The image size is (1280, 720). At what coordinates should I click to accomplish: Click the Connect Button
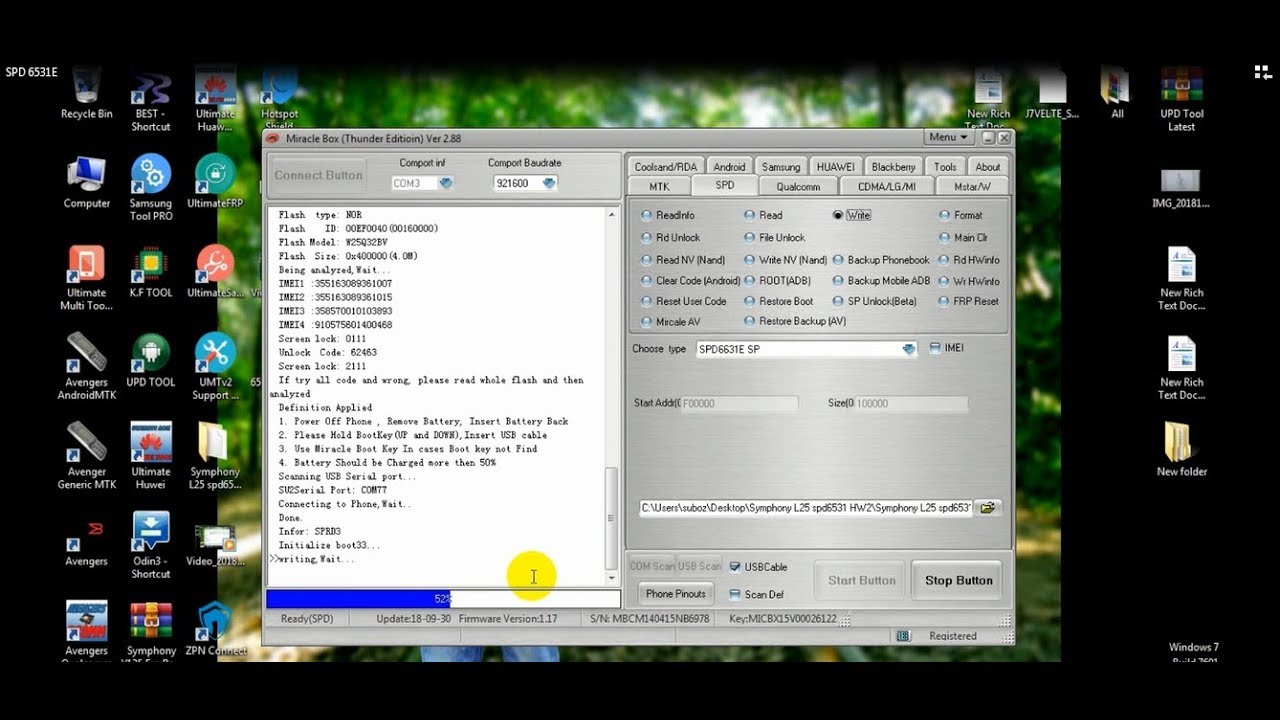[318, 175]
